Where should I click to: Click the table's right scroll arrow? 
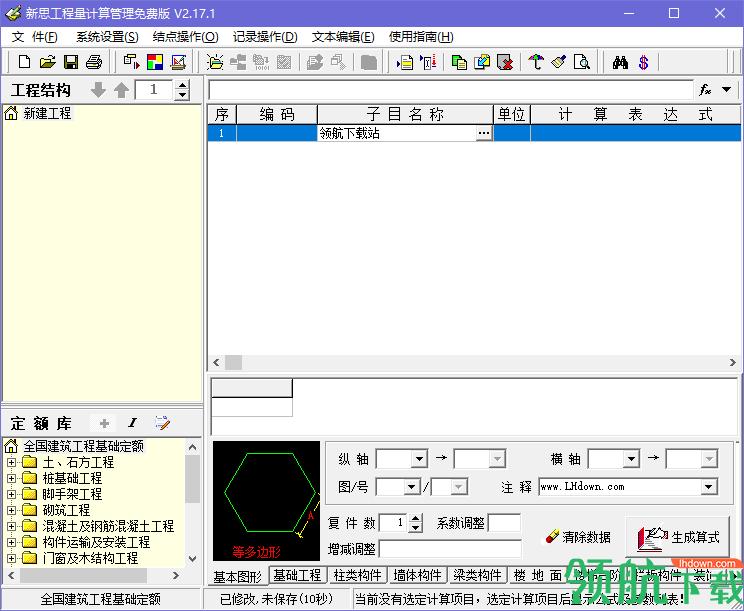click(733, 362)
